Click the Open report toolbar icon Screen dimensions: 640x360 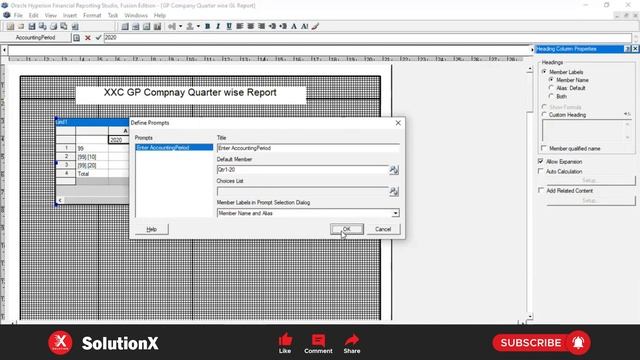[21, 27]
